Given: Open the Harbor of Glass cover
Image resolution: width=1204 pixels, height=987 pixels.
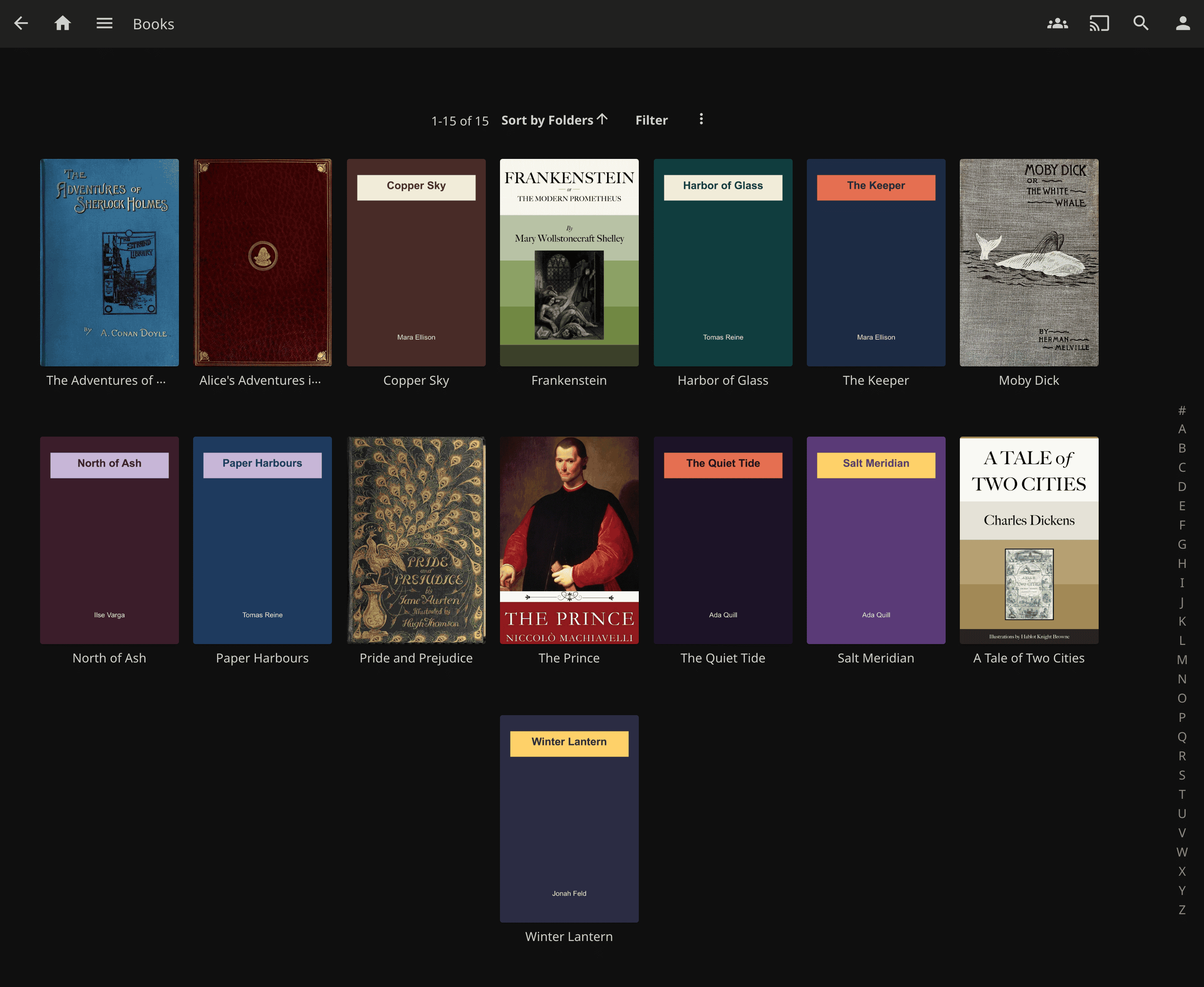Looking at the screenshot, I should coord(723,262).
